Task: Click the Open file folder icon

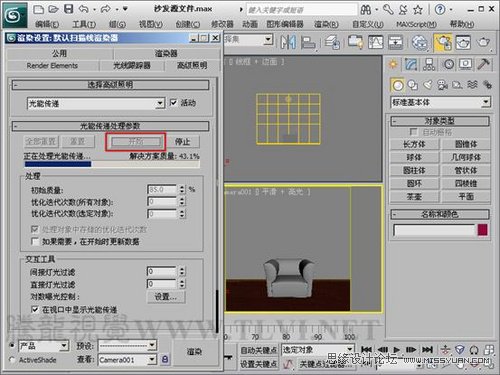Action: pos(53,9)
